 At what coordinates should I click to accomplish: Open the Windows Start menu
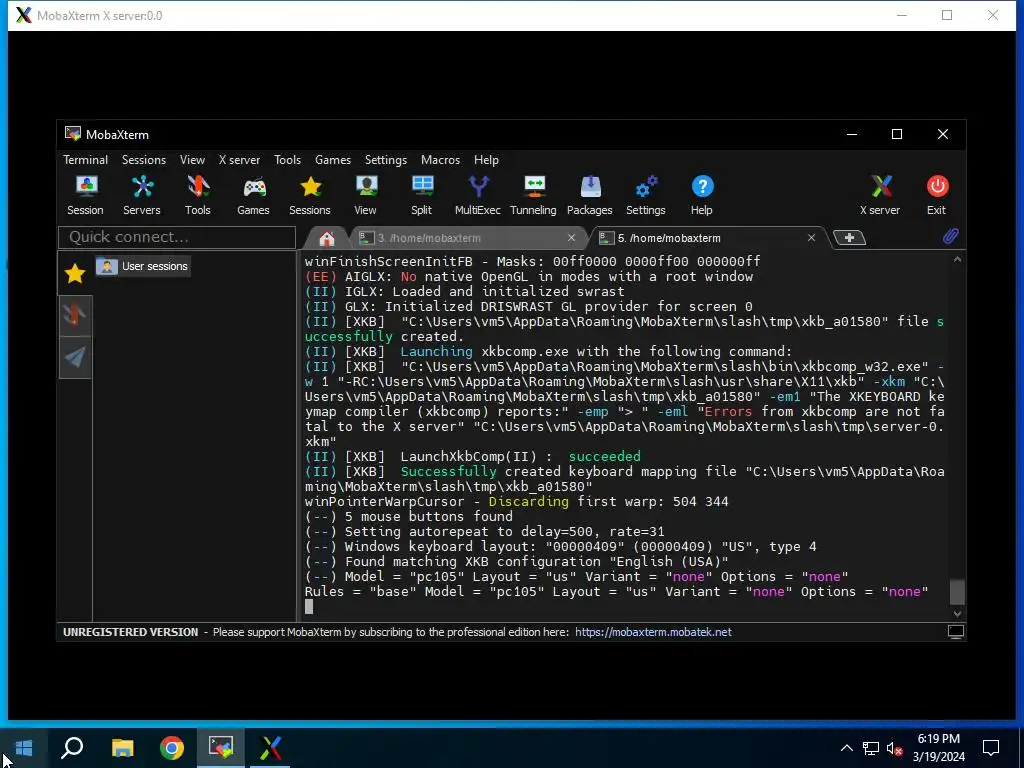coord(24,748)
